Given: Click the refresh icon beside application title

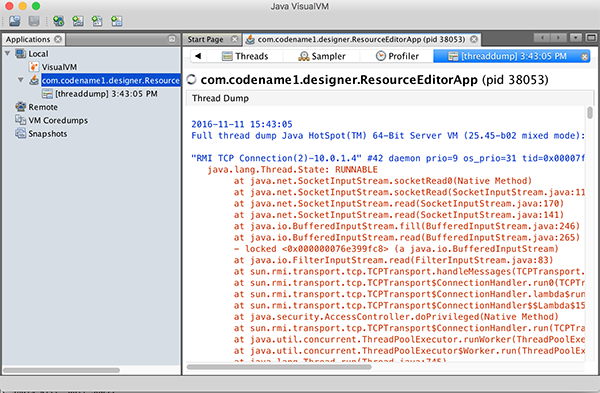Looking at the screenshot, I should 191,79.
